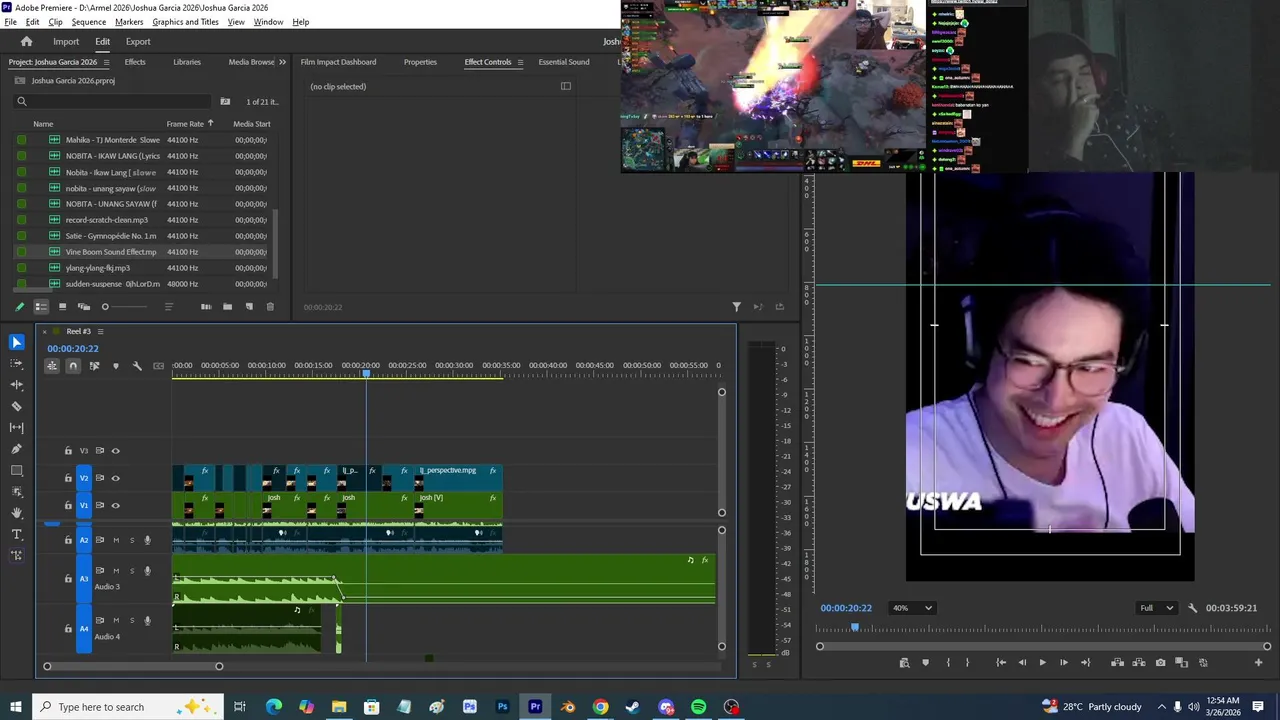
Task: Adjust the Project panel thumbnail zoom slider
Action: tap(125, 307)
